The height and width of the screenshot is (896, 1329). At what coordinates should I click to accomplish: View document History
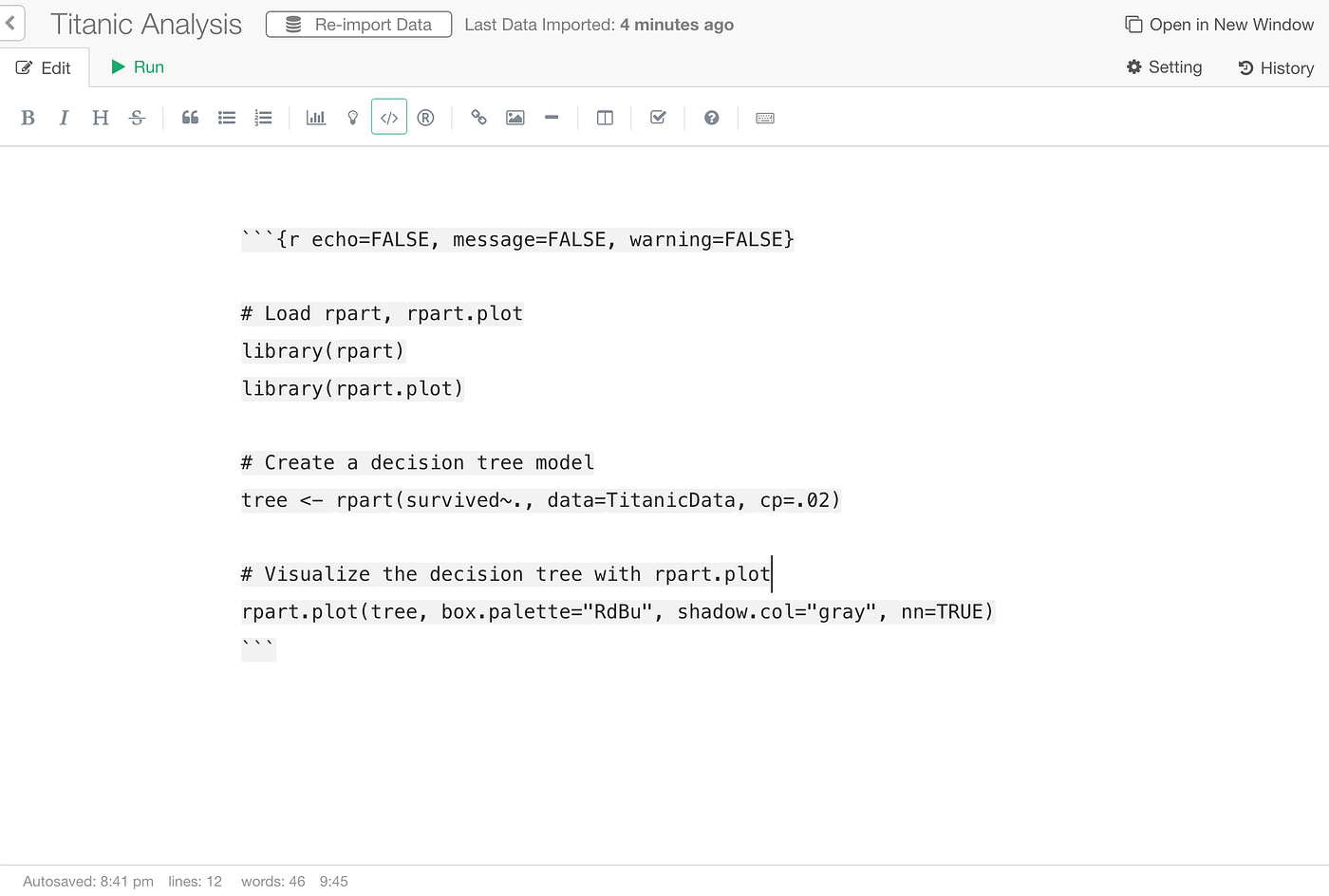1276,67
